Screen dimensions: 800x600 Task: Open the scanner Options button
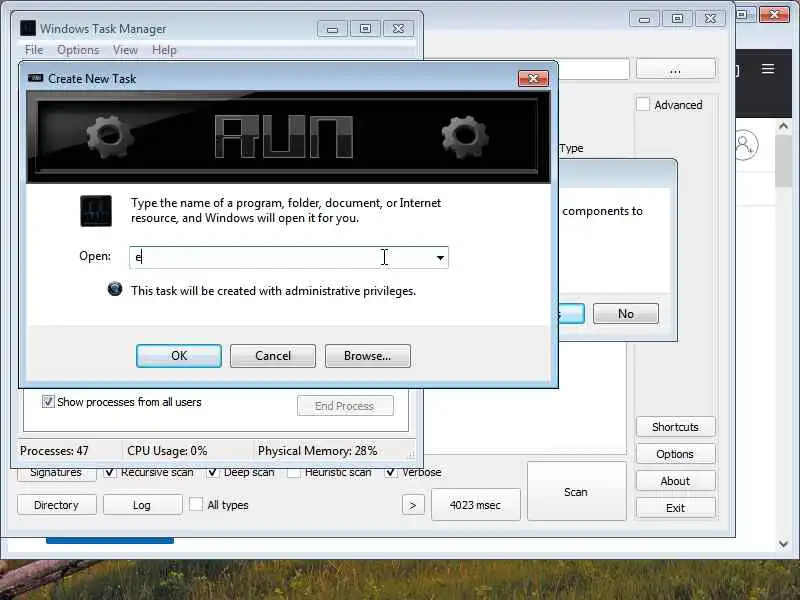tap(675, 454)
